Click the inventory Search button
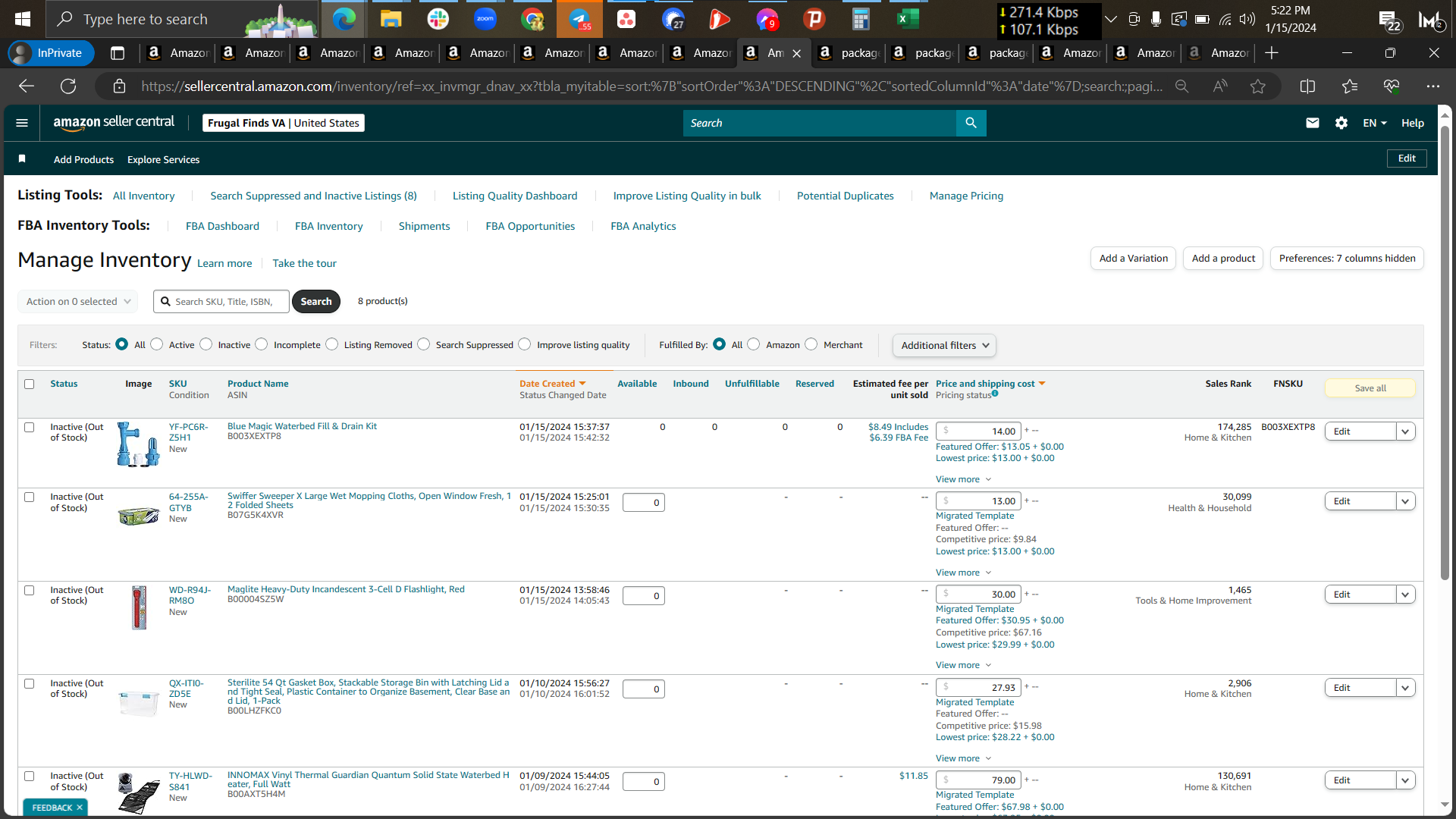Image resolution: width=1456 pixels, height=819 pixels. pyautogui.click(x=316, y=301)
